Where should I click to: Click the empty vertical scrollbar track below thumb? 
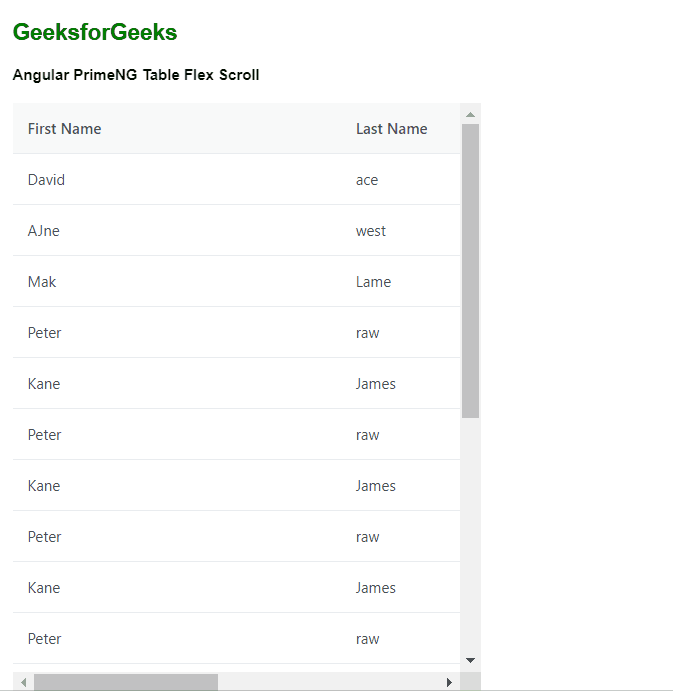pyautogui.click(x=470, y=533)
